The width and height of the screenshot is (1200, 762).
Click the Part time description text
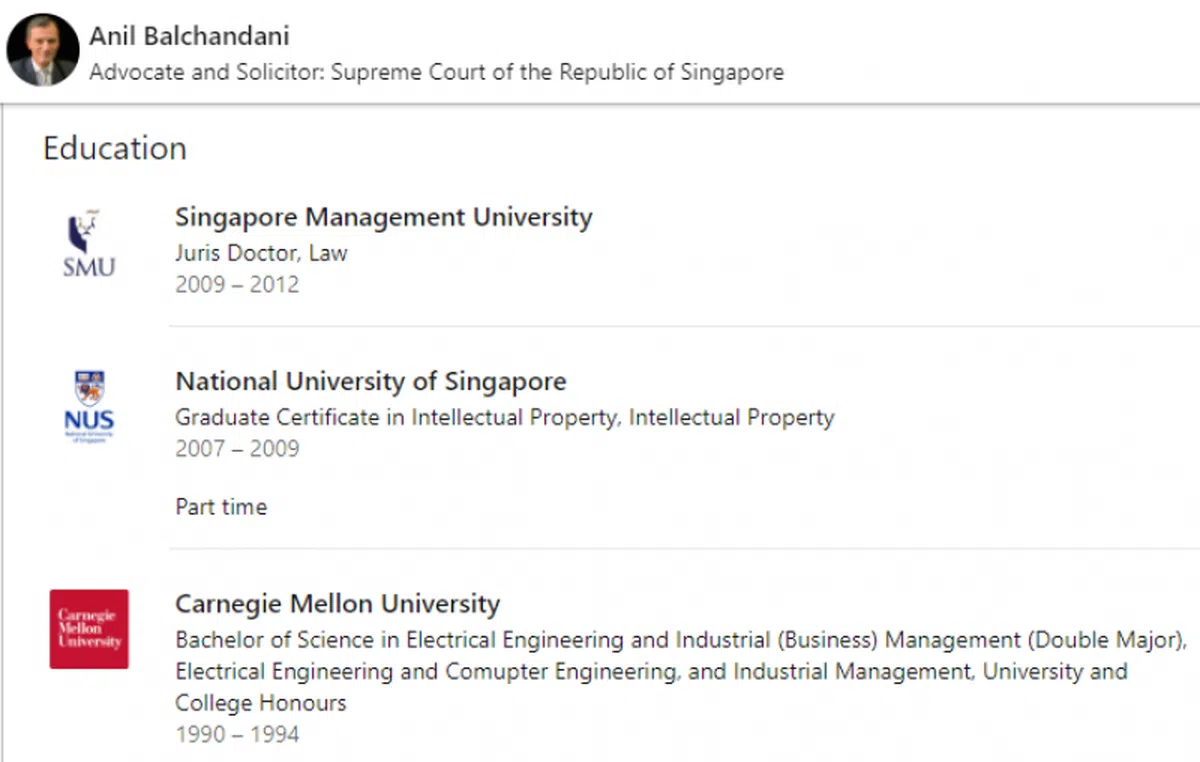(x=221, y=507)
